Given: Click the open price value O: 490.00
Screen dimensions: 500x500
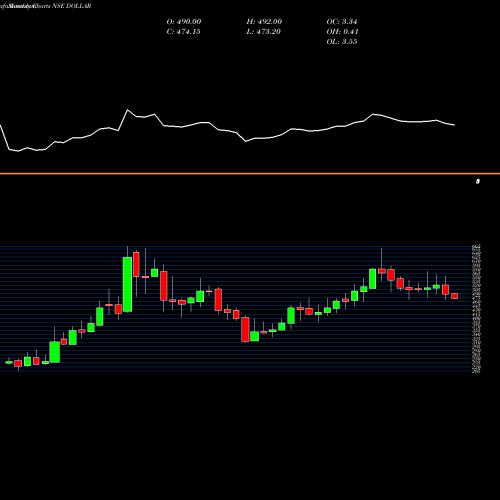Looking at the screenshot, I should coord(184,22).
